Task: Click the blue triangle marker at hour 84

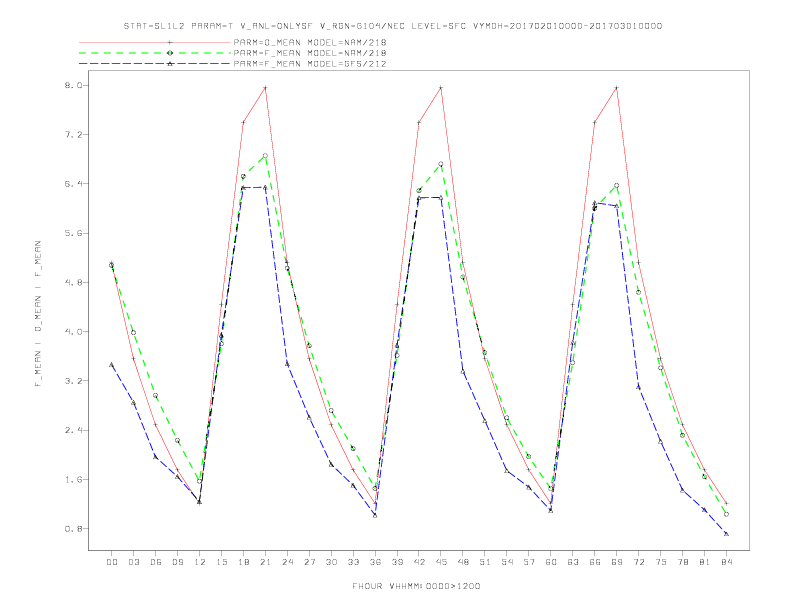Action: [x=726, y=534]
